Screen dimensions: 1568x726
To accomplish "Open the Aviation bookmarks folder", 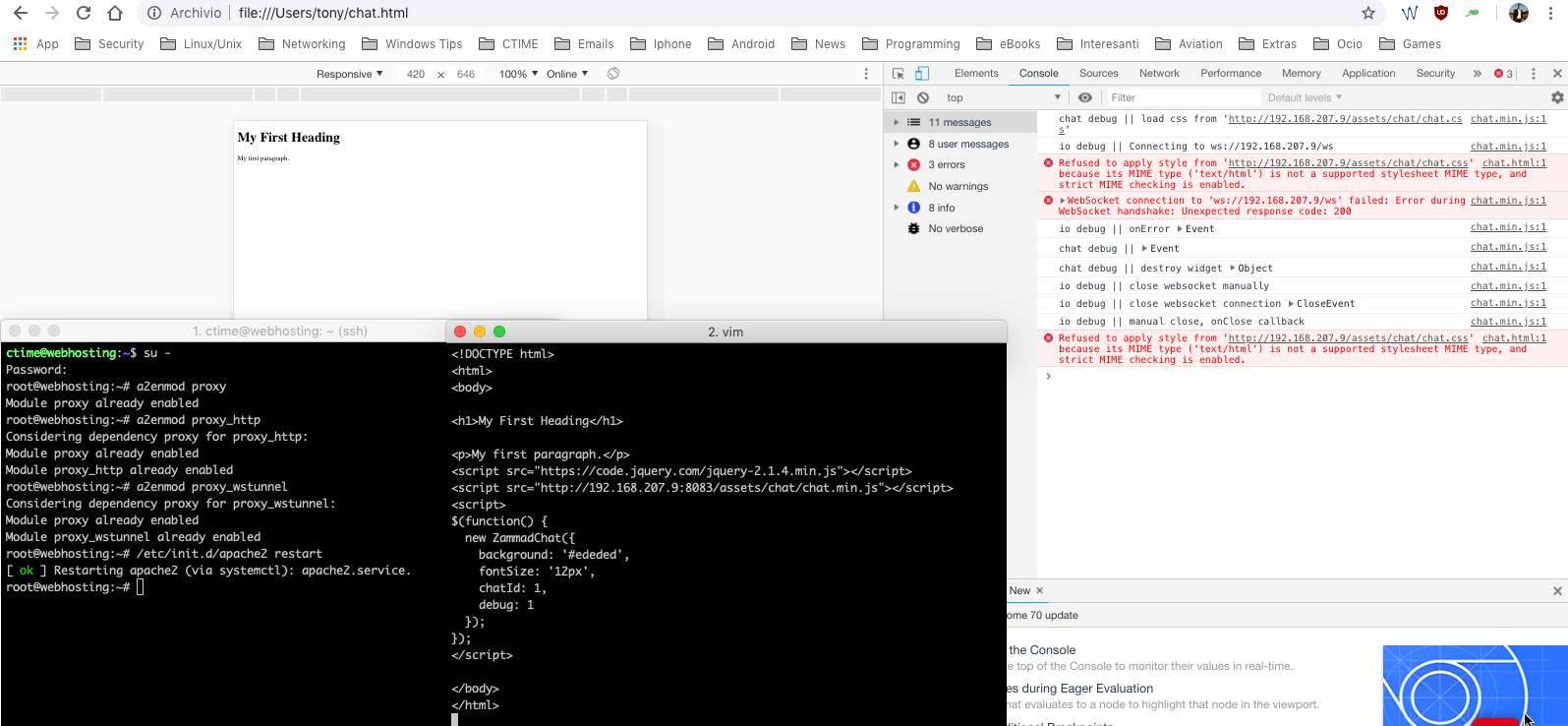I will point(1189,43).
